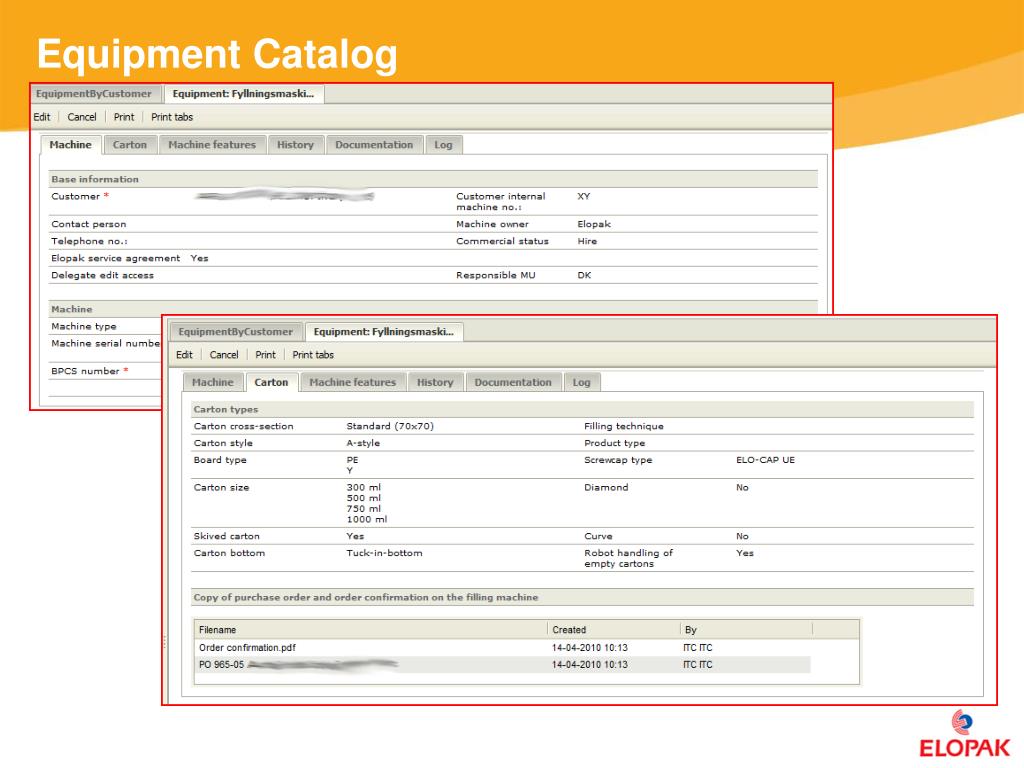Click Base information section header

[x=433, y=179]
